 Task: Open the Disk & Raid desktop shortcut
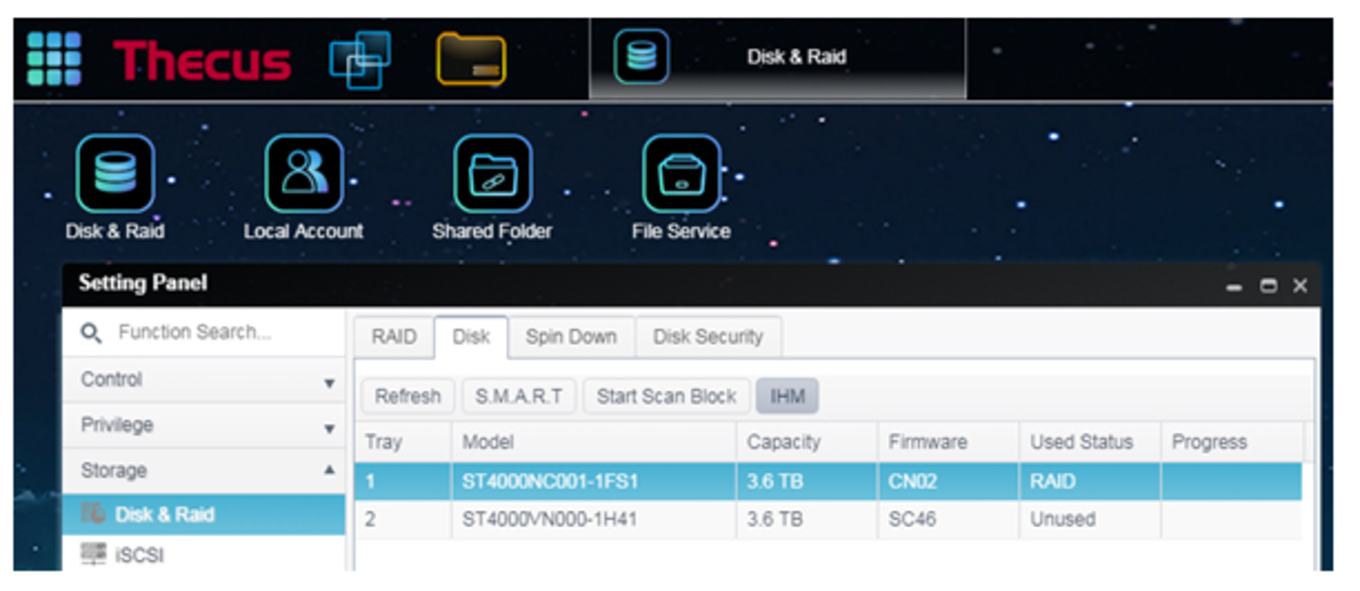(115, 187)
